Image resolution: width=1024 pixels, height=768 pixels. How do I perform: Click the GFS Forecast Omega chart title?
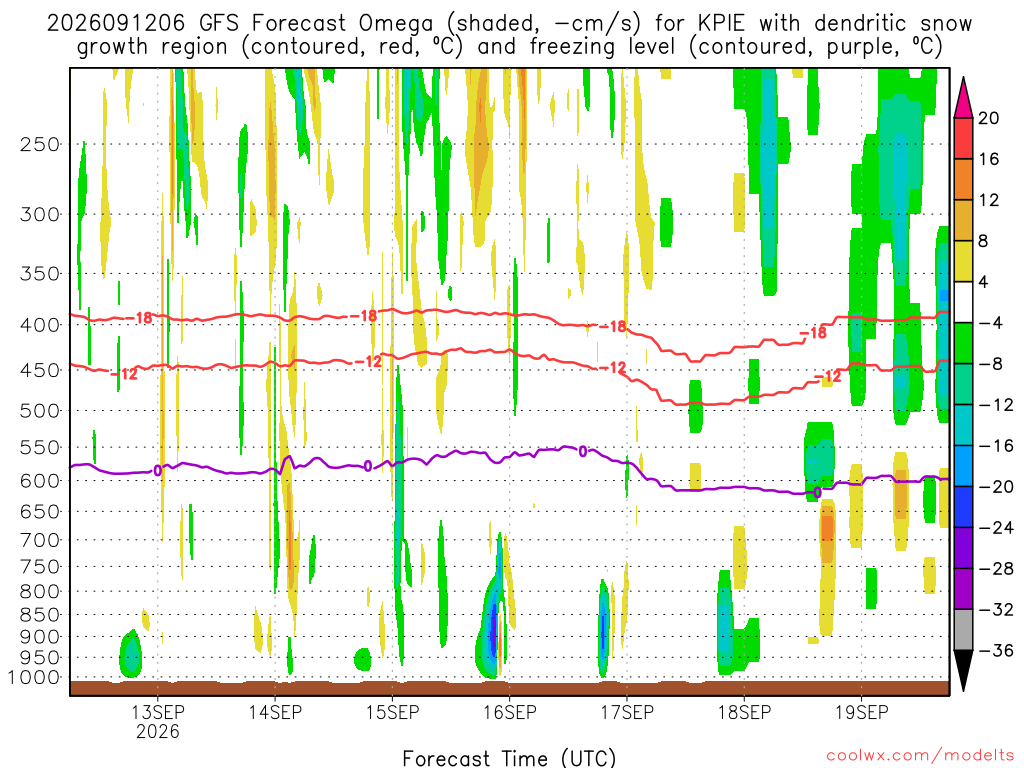click(509, 35)
